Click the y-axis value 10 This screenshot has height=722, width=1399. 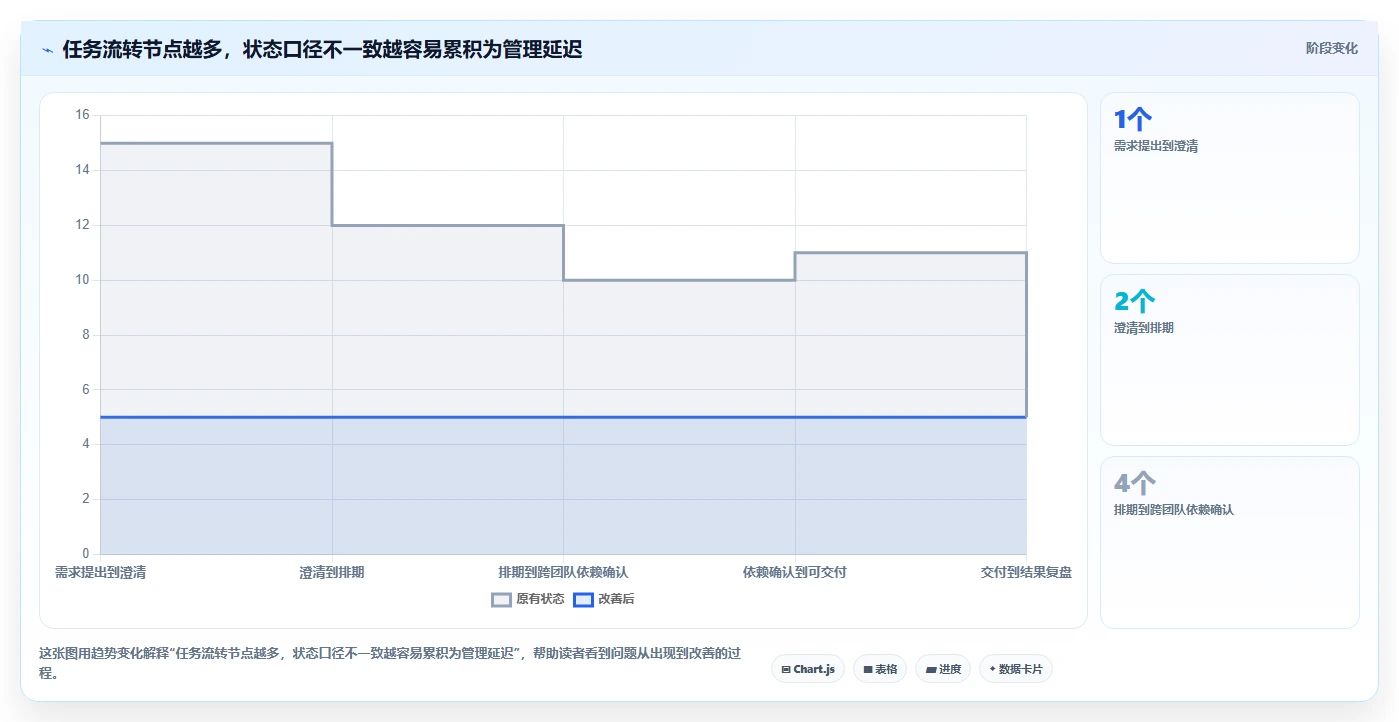[82, 280]
